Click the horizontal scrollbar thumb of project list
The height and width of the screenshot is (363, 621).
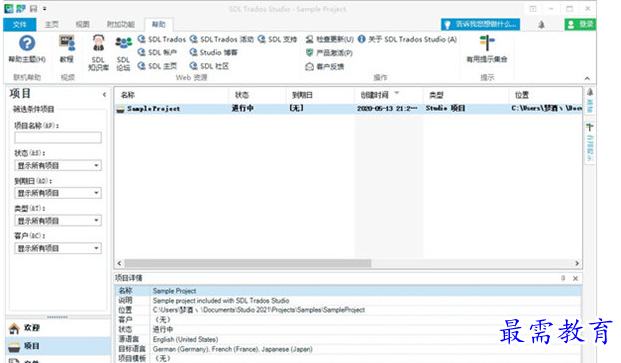pos(248,263)
